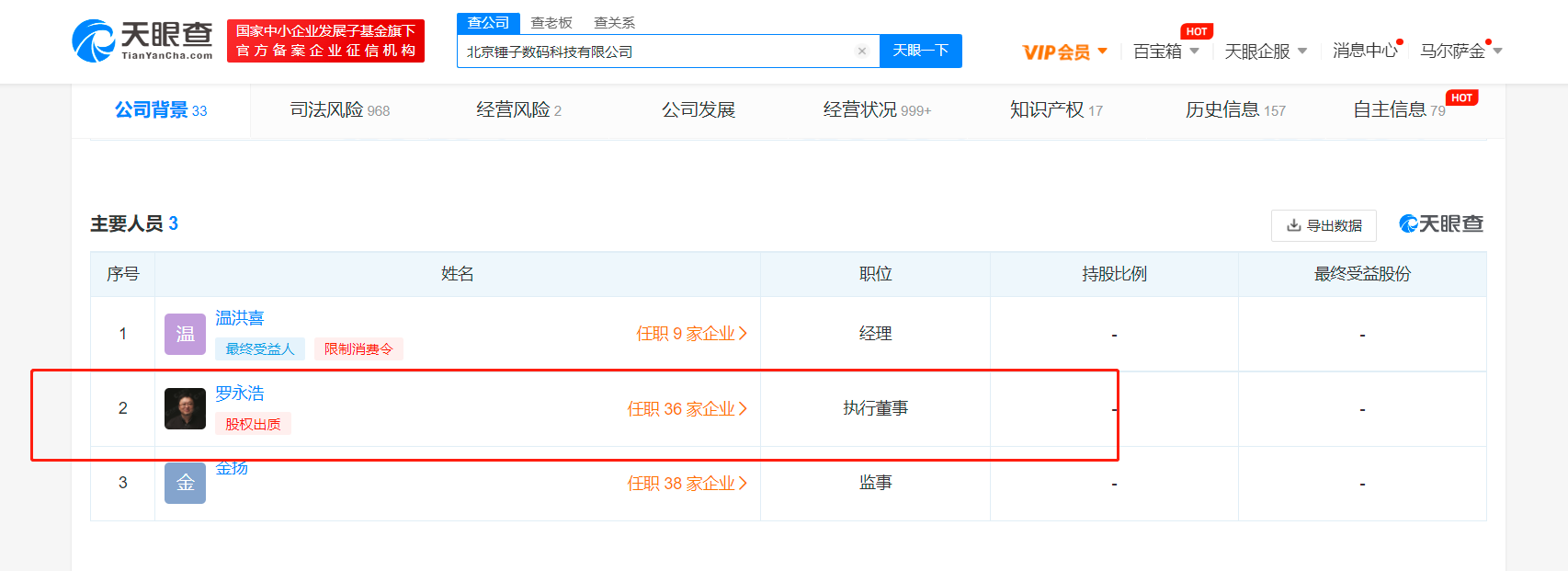Screen dimensions: 1568x571
Task: Switch to the 经营状况 tab
Action: [877, 110]
